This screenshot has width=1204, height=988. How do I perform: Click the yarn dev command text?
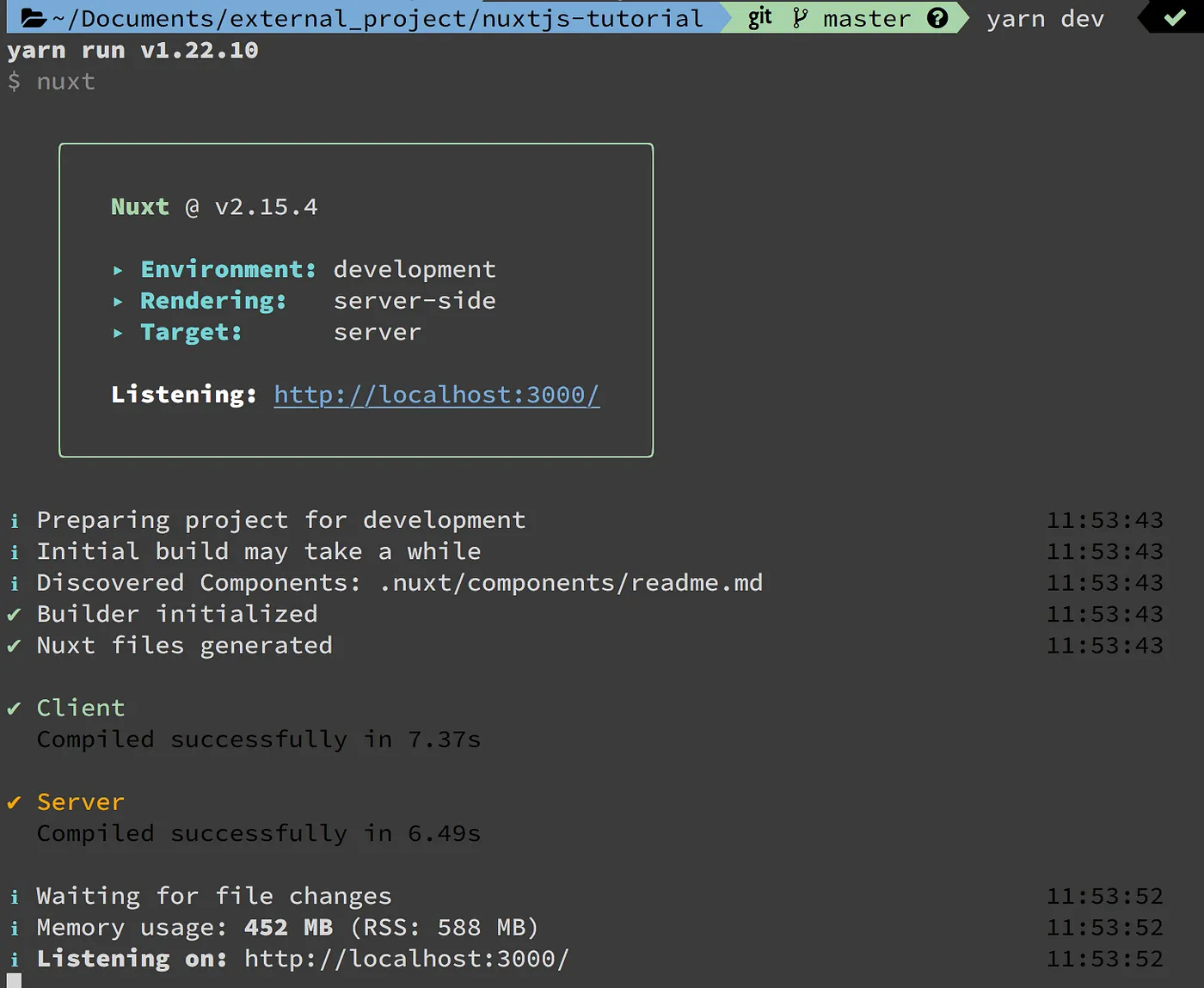[1045, 19]
